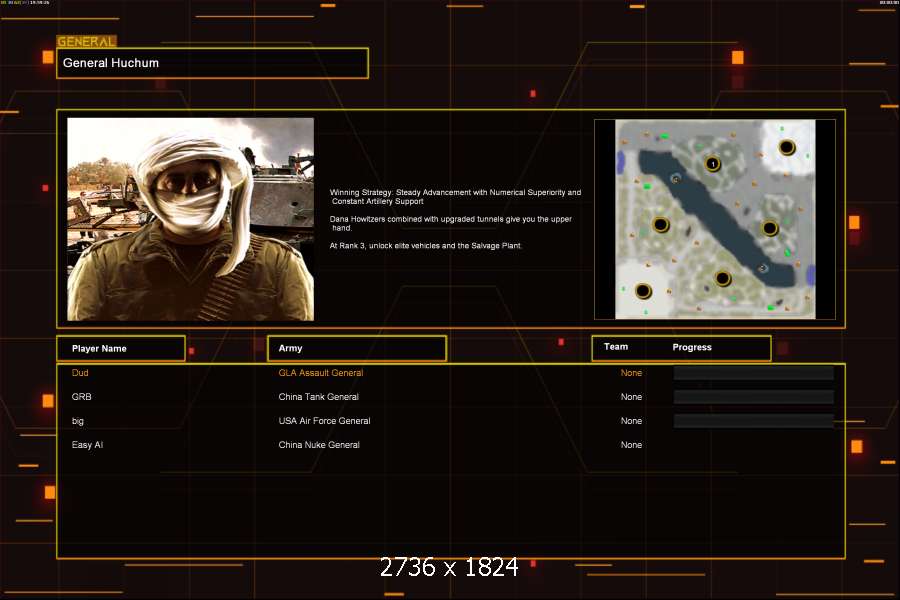Select the Easy AI player row
The width and height of the screenshot is (900, 600).
[x=87, y=445]
